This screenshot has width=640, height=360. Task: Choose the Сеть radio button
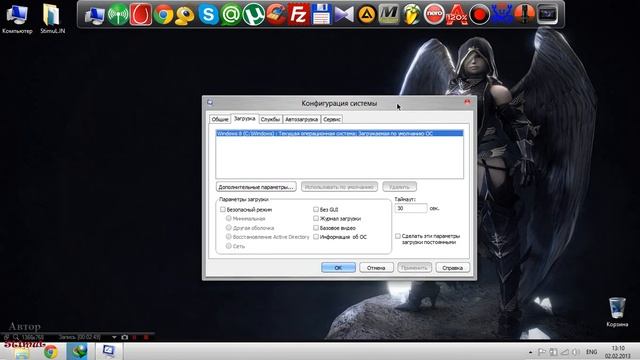tap(229, 246)
